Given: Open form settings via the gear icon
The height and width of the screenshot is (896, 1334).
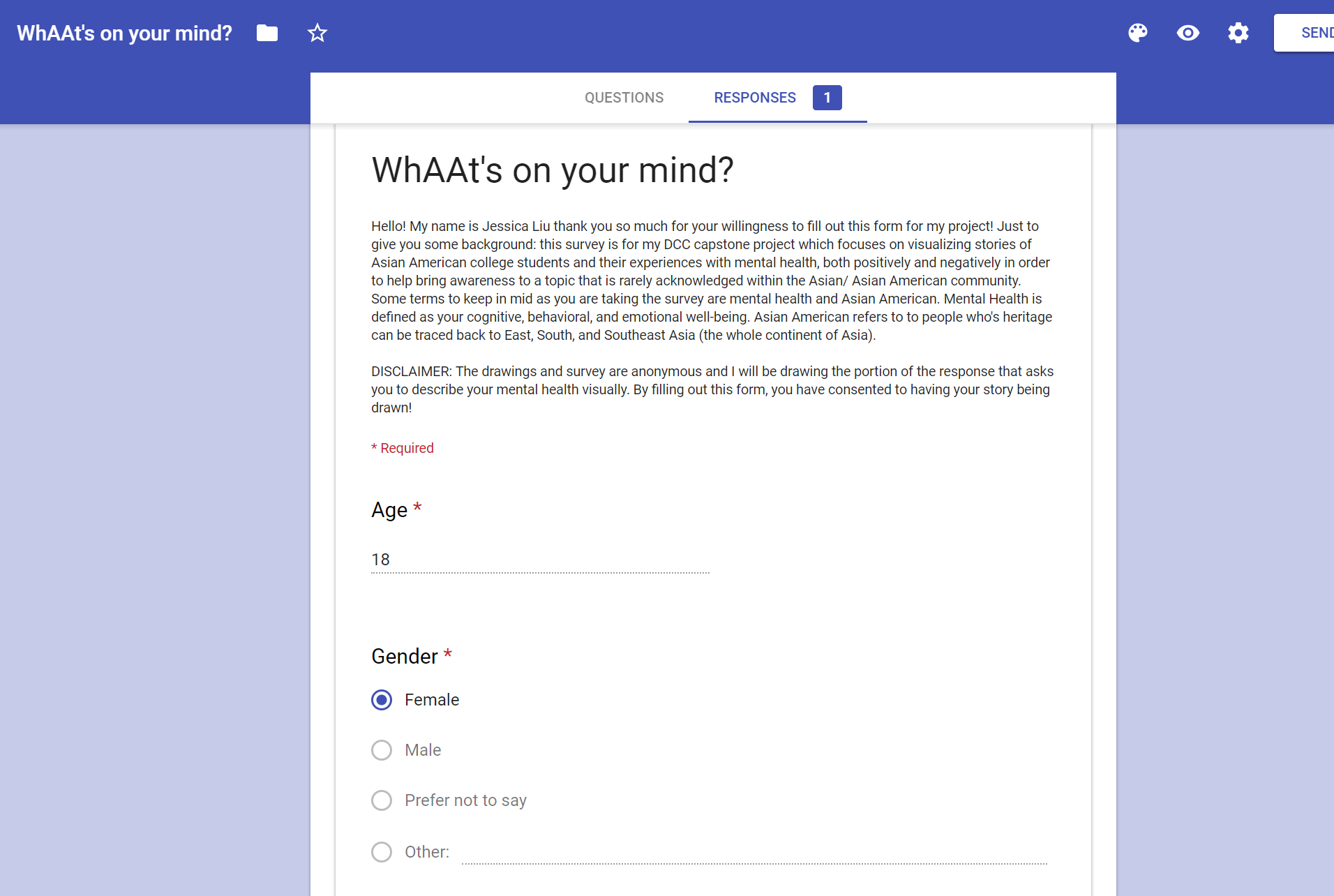Looking at the screenshot, I should pos(1238,33).
